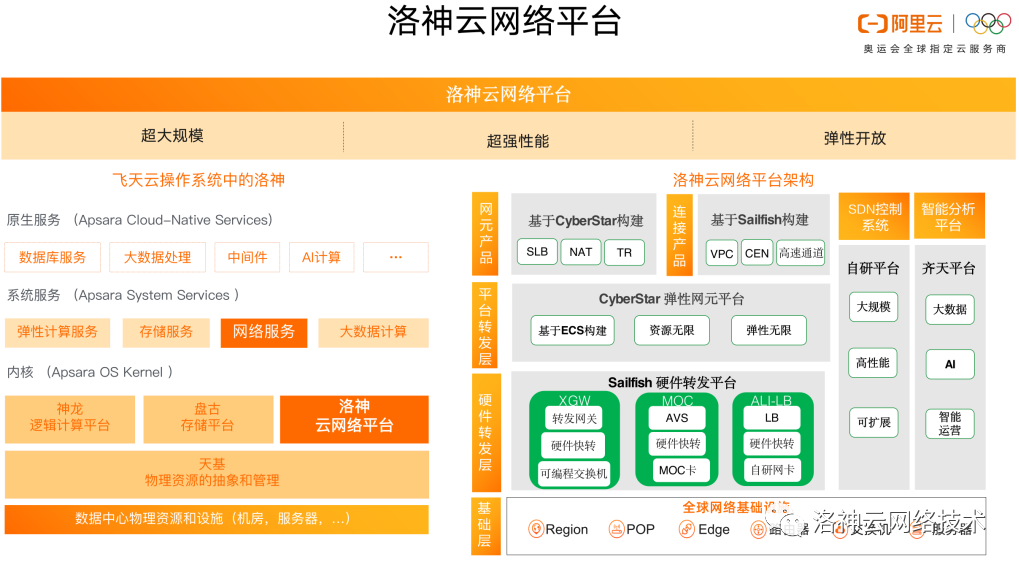Select the 大数据处理 box
The width and height of the screenshot is (1019, 566).
(x=157, y=257)
